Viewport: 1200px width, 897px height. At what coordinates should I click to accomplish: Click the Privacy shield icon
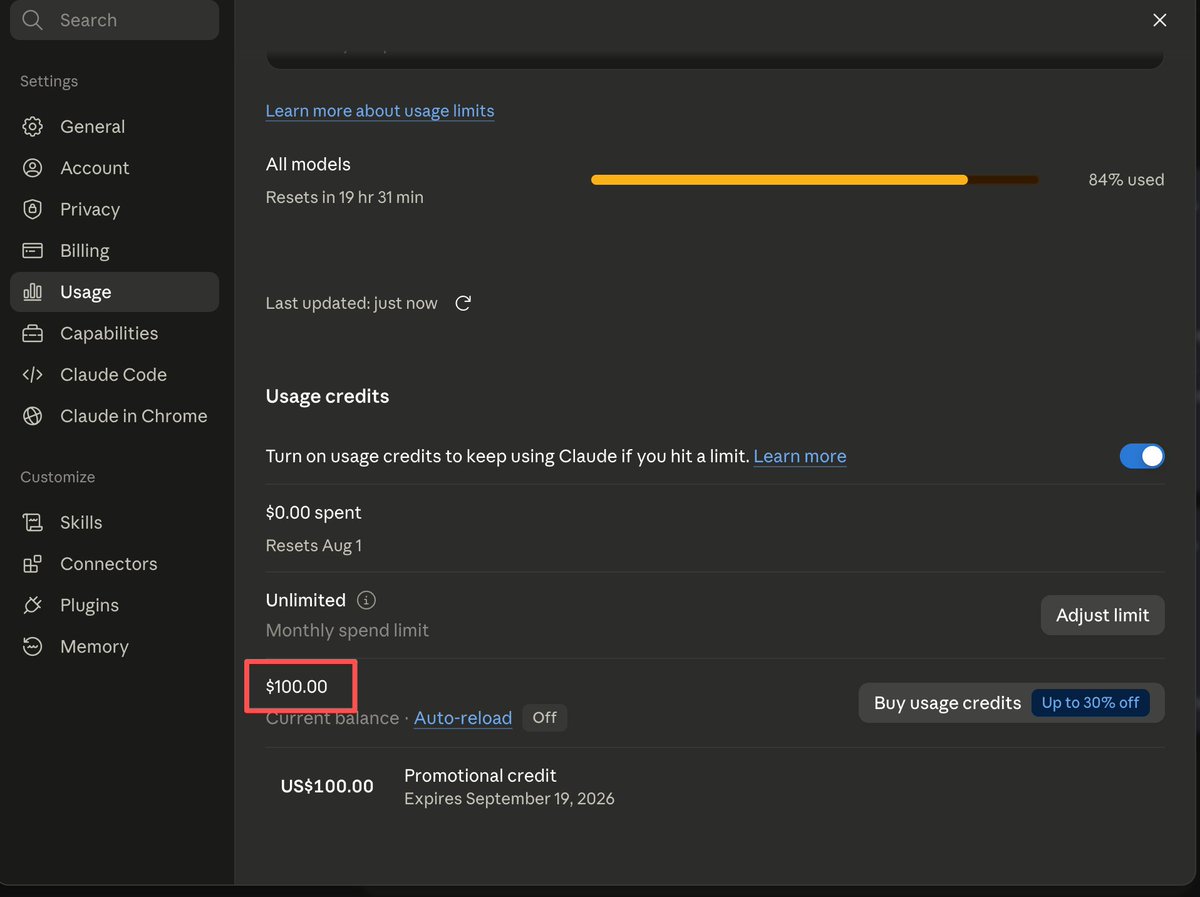pyautogui.click(x=33, y=209)
